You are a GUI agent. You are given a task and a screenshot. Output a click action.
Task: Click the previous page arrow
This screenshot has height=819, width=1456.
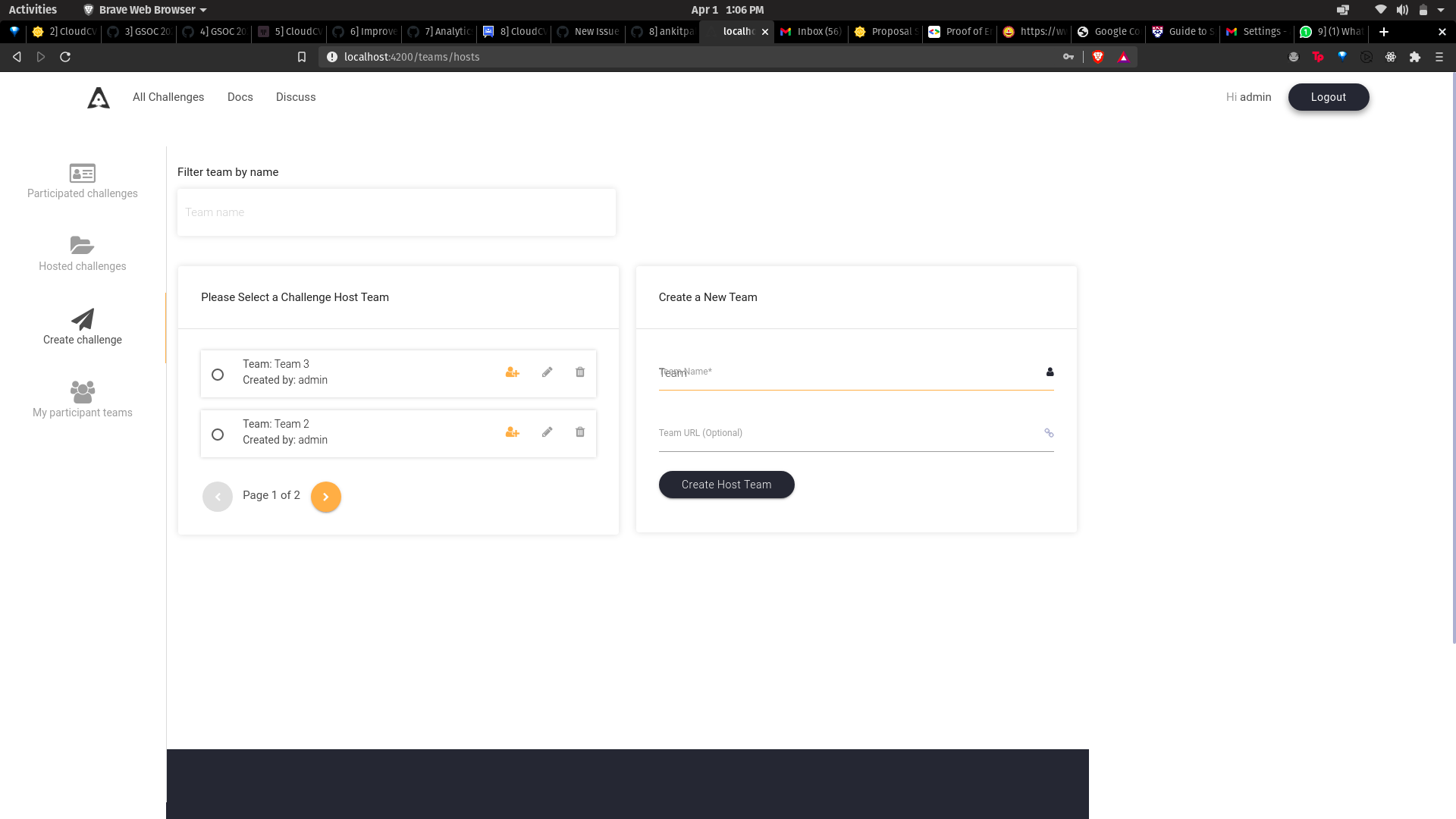pyautogui.click(x=218, y=497)
